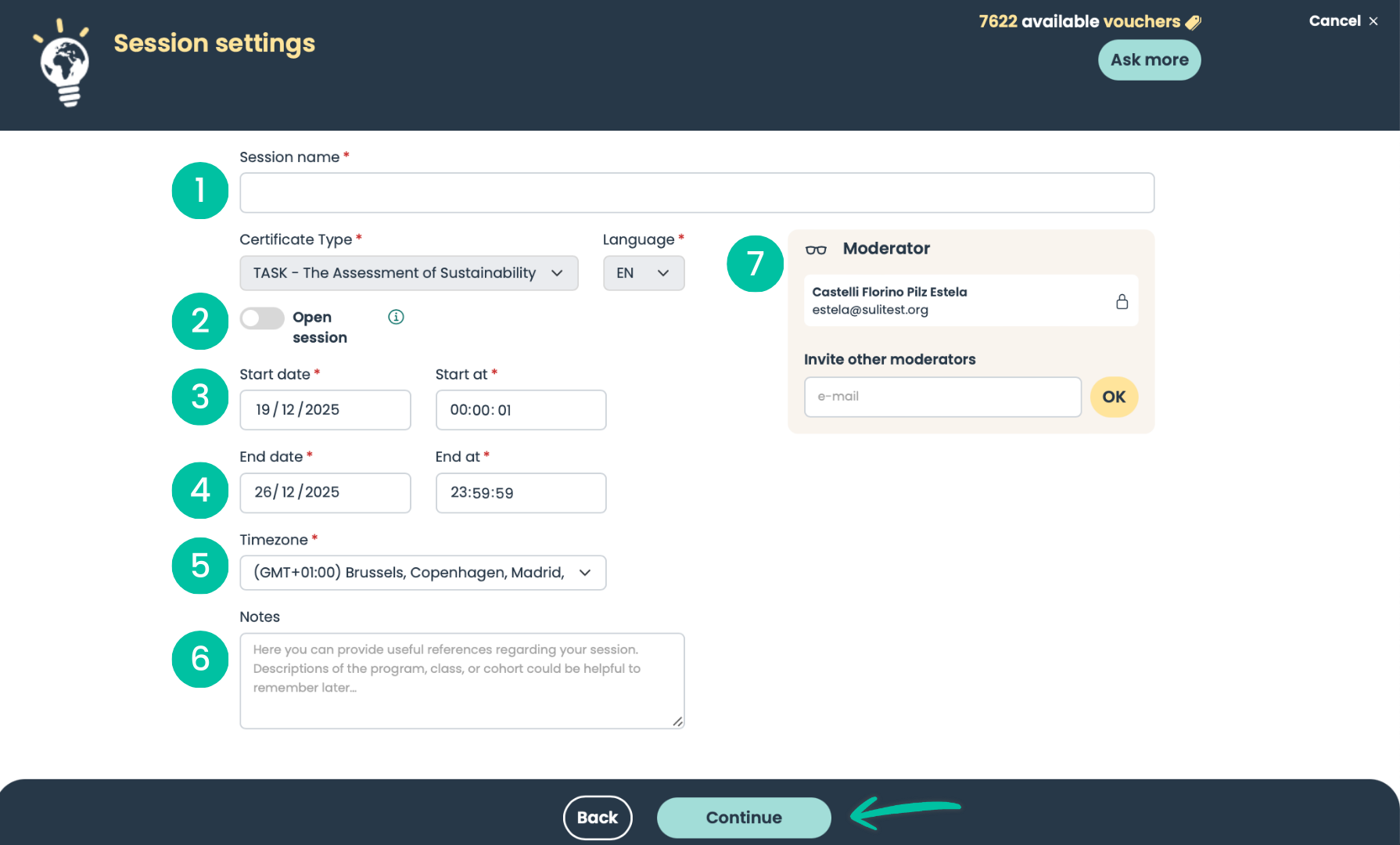Cancel the session settings
The width and height of the screenshot is (1400, 845).
[1343, 21]
